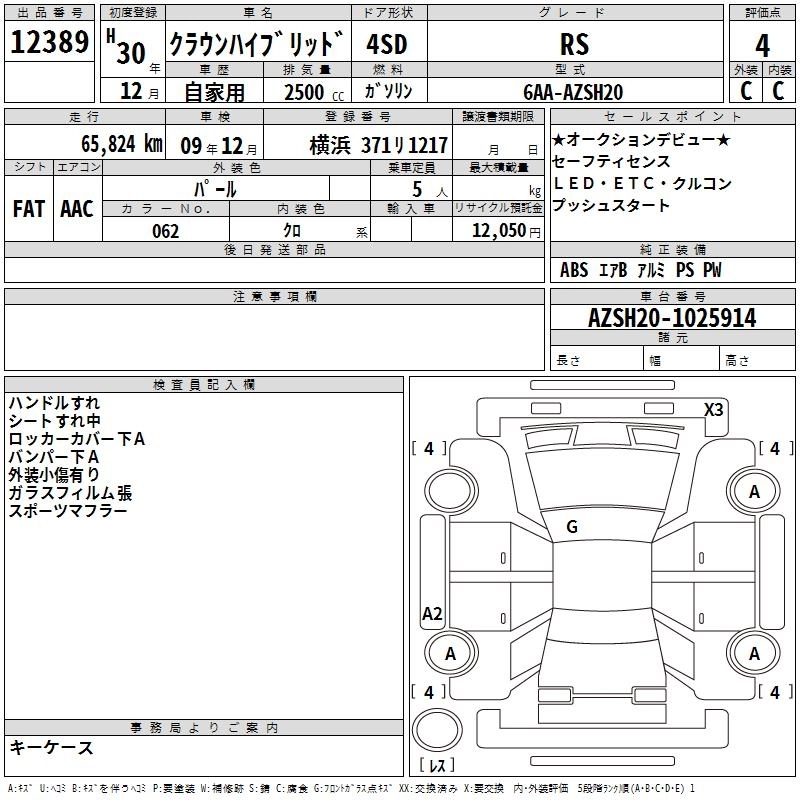This screenshot has width=800, height=800.
Task: Select the door shape value 4SD
Action: point(387,44)
